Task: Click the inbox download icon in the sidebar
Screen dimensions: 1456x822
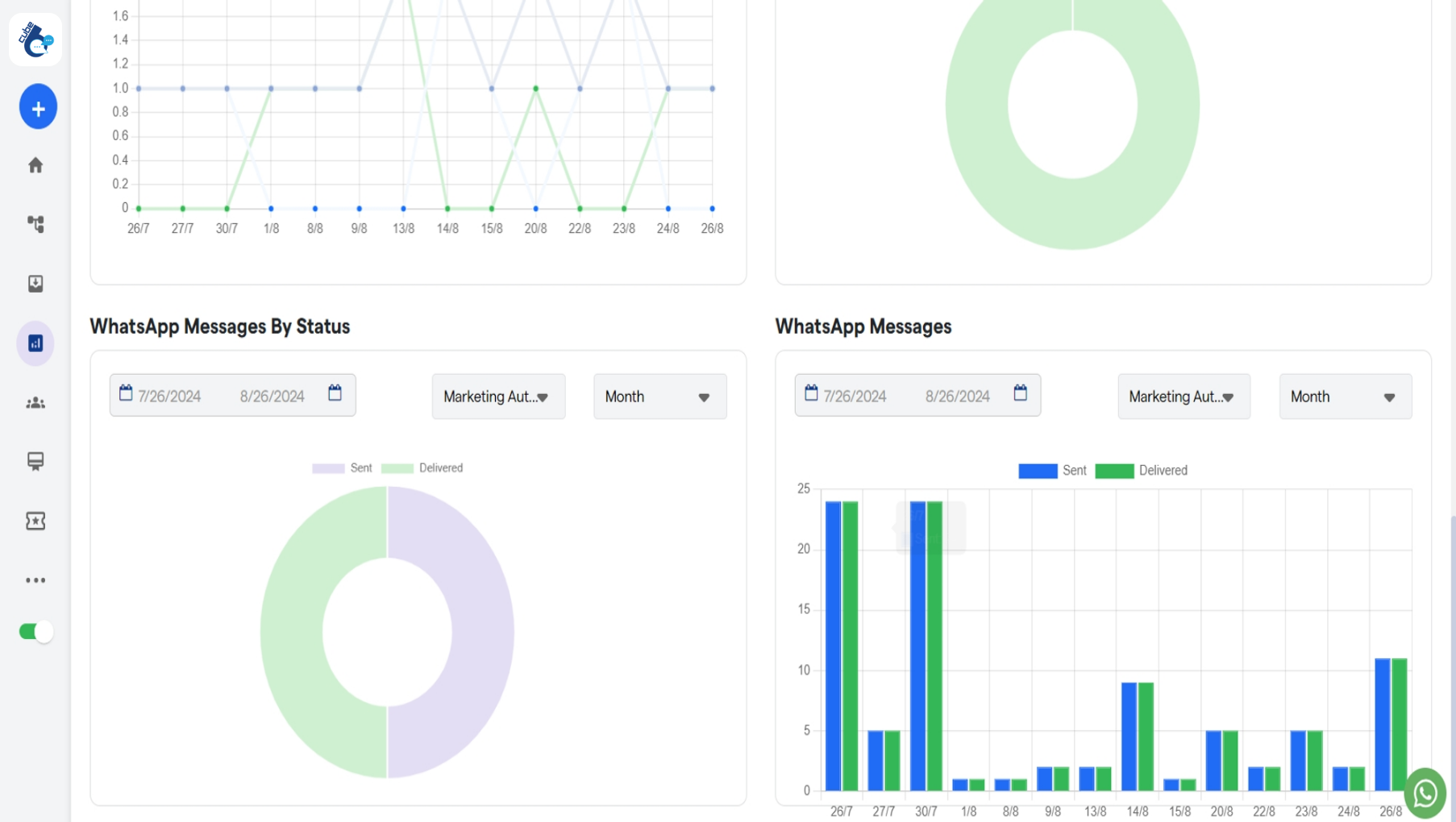Action: click(x=35, y=283)
